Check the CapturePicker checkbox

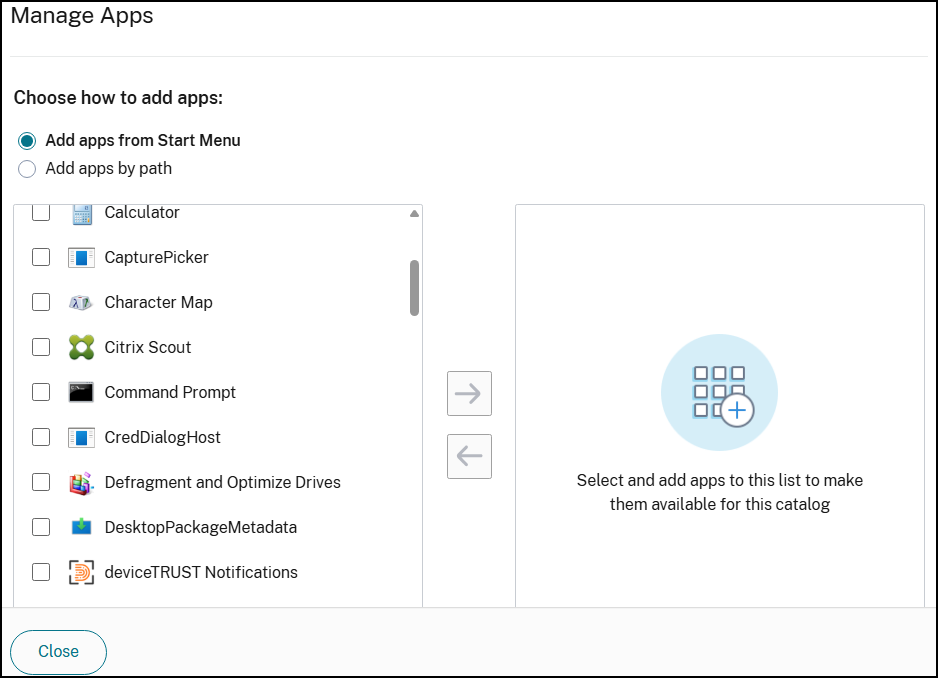click(x=41, y=257)
